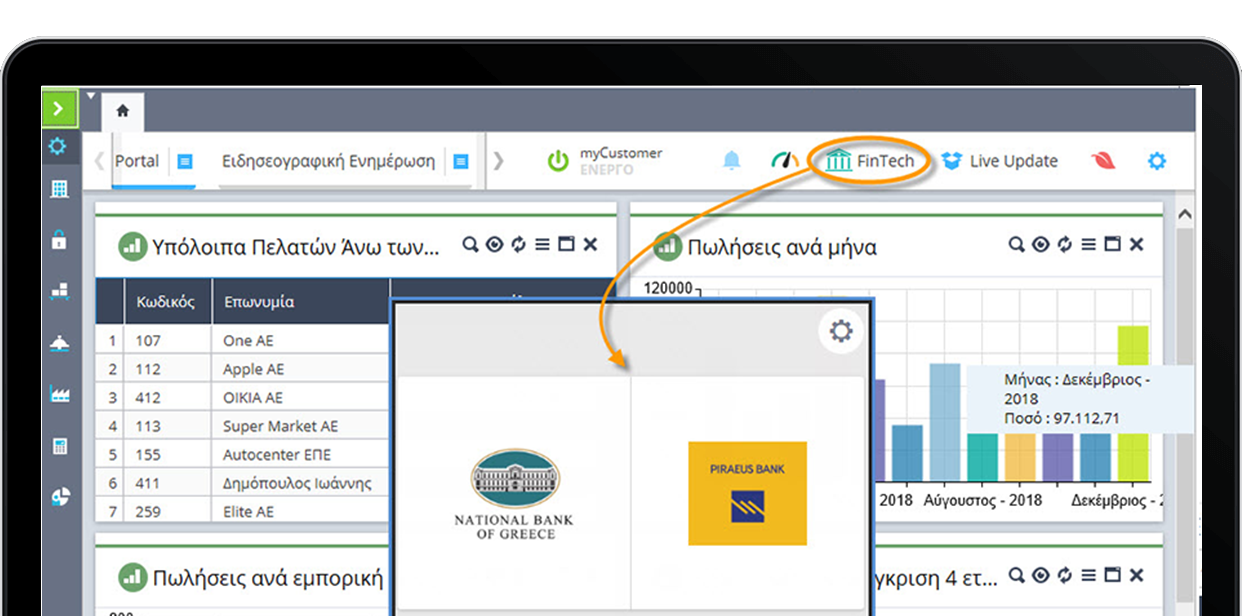Open pie chart reports in sidebar
Image resolution: width=1242 pixels, height=616 pixels.
point(59,497)
